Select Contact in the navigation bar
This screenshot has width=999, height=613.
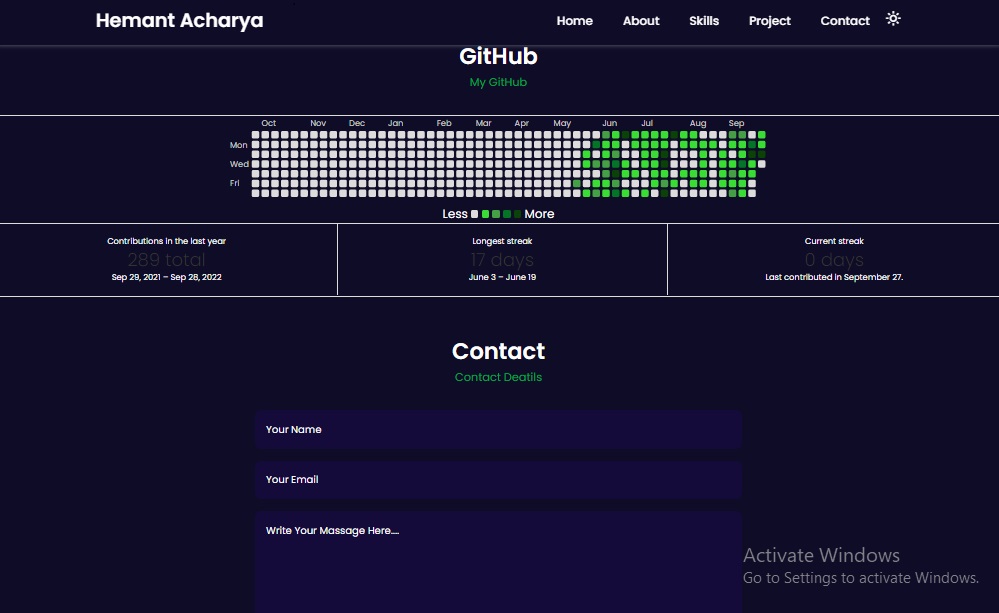845,21
